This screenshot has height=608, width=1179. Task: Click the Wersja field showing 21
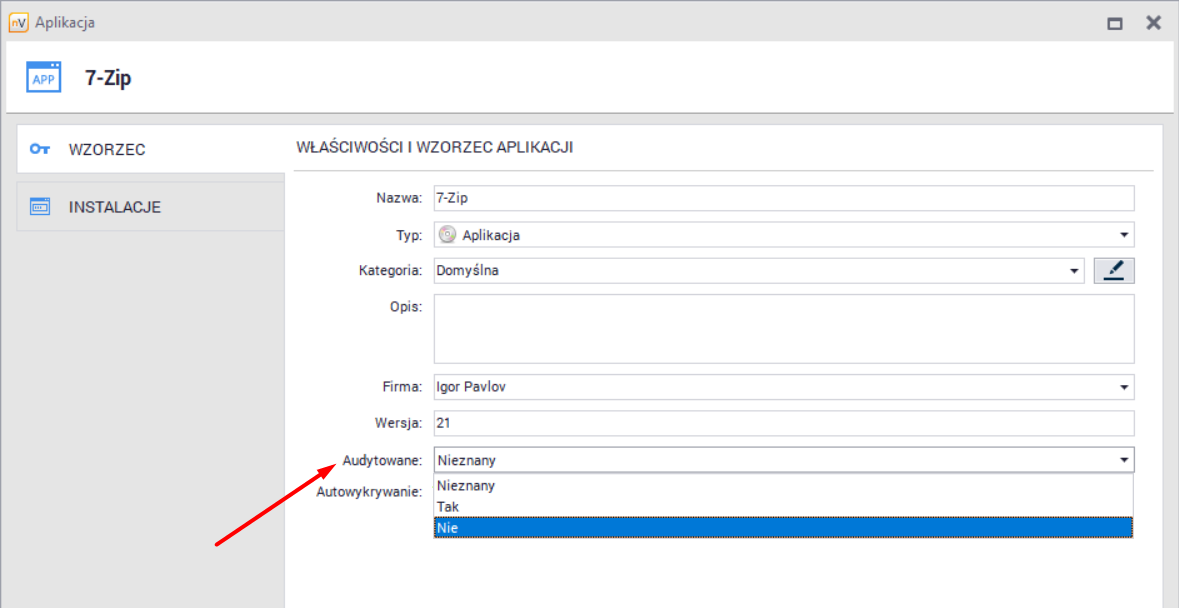pyautogui.click(x=783, y=423)
